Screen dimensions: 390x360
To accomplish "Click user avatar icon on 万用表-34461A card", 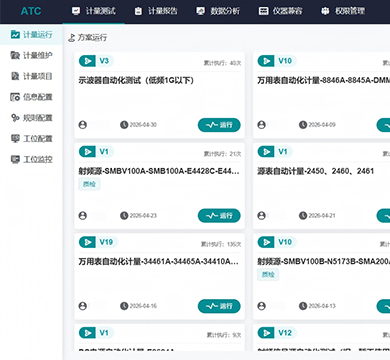I will click(83, 306).
